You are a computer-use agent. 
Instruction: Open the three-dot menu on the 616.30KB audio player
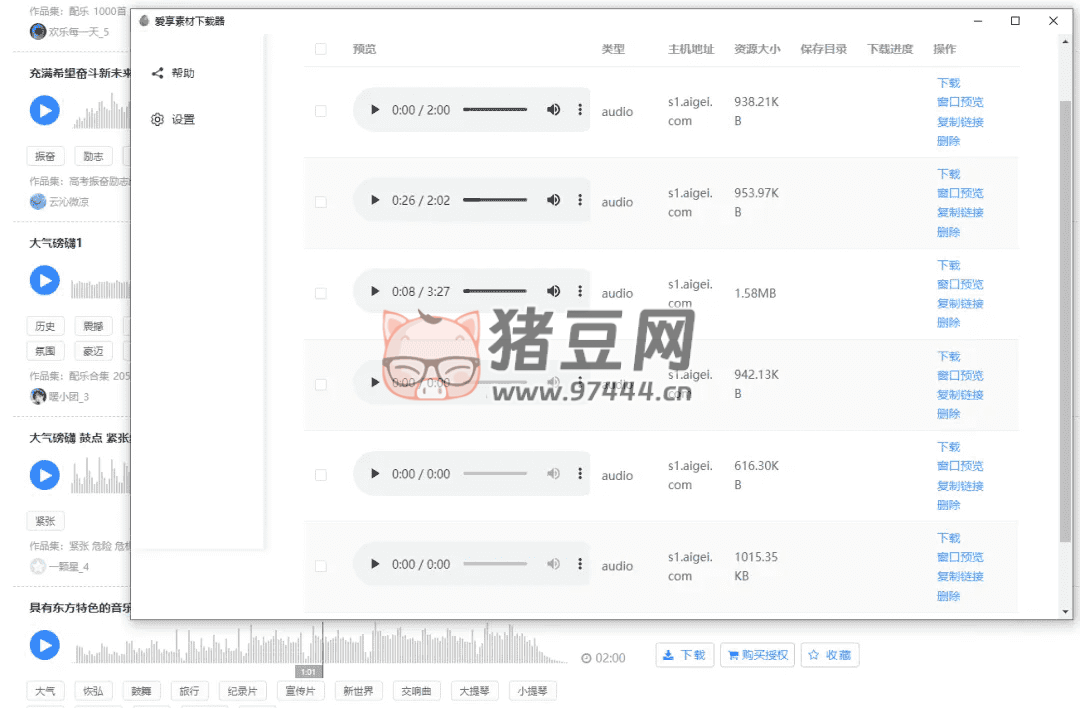(580, 474)
